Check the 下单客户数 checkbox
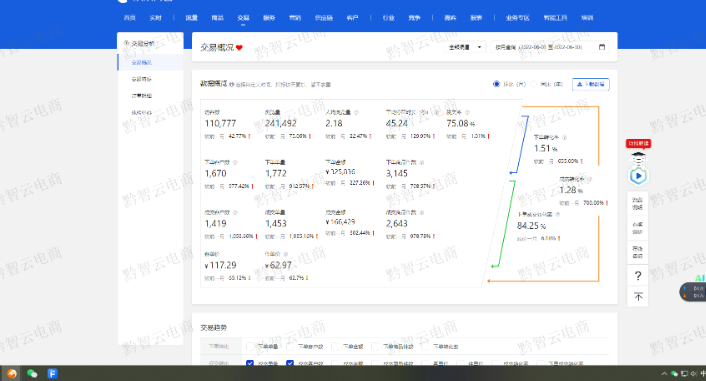 [290, 346]
